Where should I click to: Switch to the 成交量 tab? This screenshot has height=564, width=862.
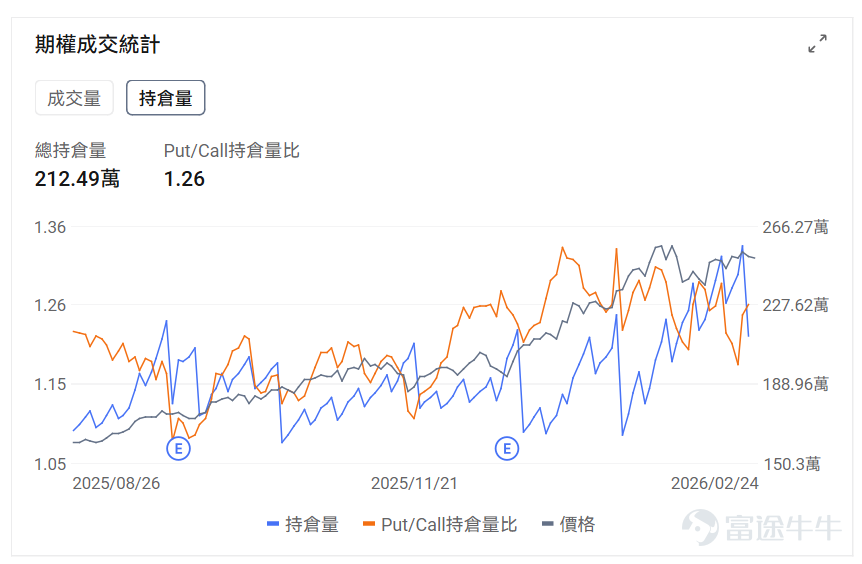coord(74,98)
